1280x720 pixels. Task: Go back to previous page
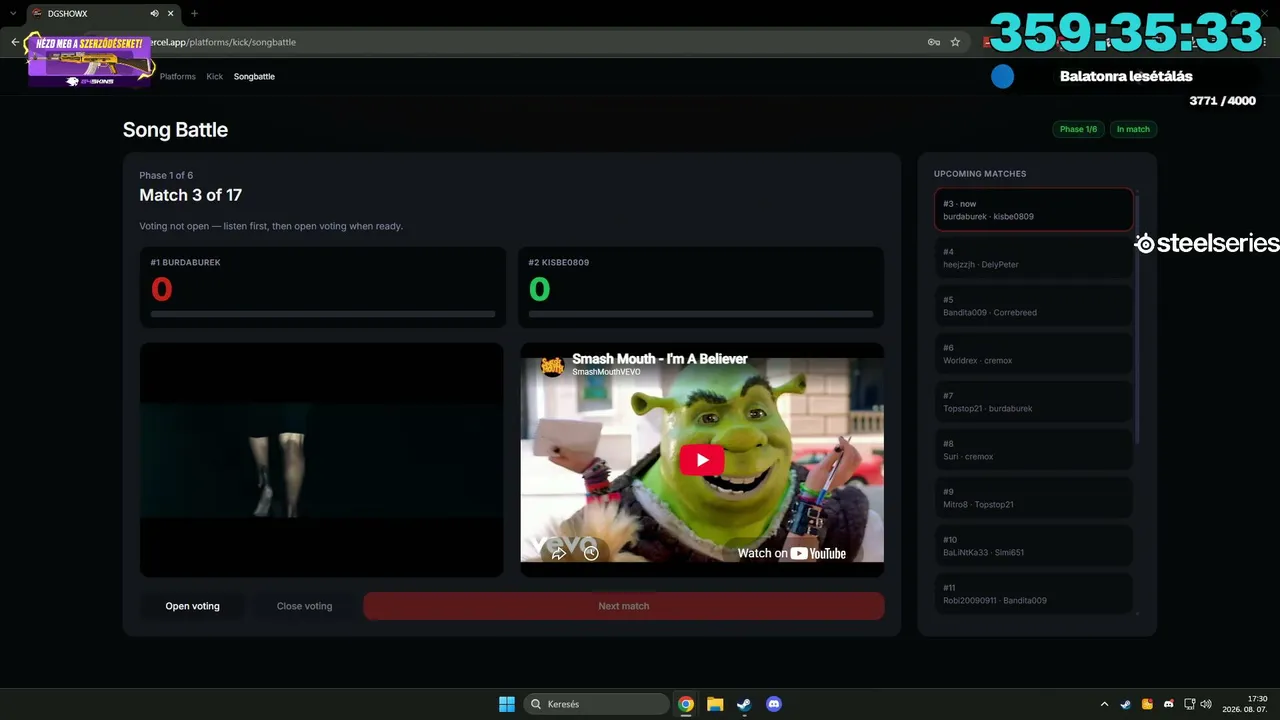15,42
